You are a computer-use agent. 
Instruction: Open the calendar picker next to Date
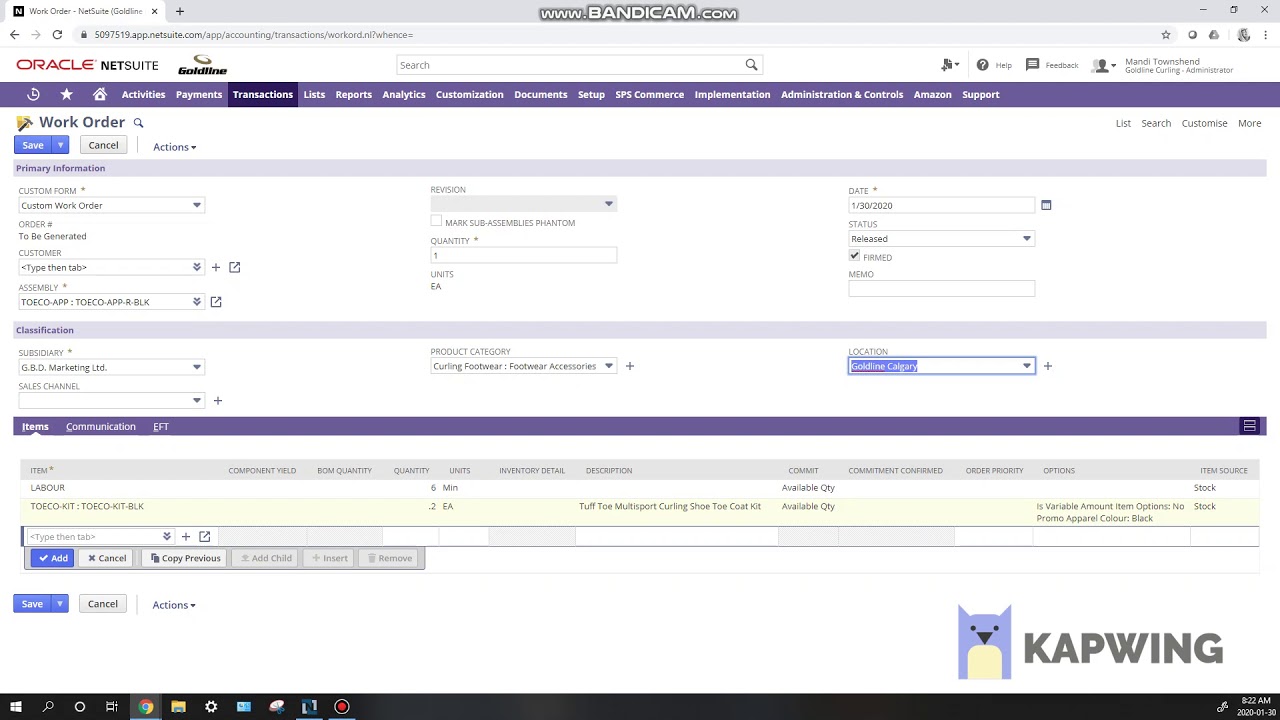tap(1046, 205)
